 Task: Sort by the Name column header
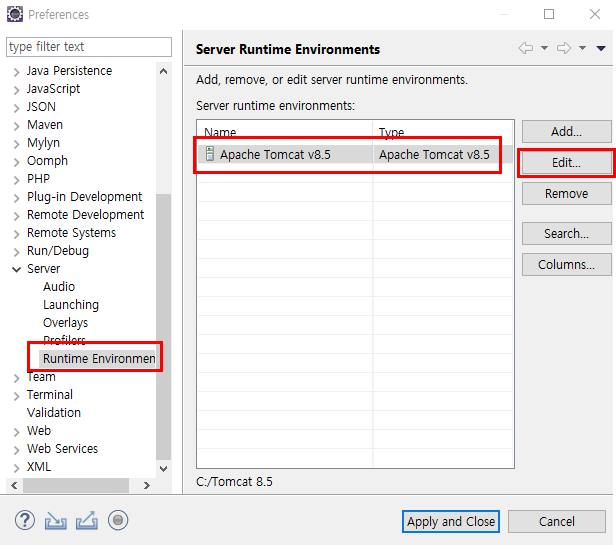285,132
